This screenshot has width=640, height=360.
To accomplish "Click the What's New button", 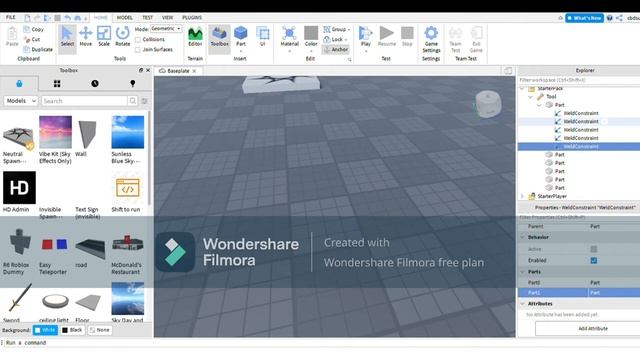I will 584,18.
